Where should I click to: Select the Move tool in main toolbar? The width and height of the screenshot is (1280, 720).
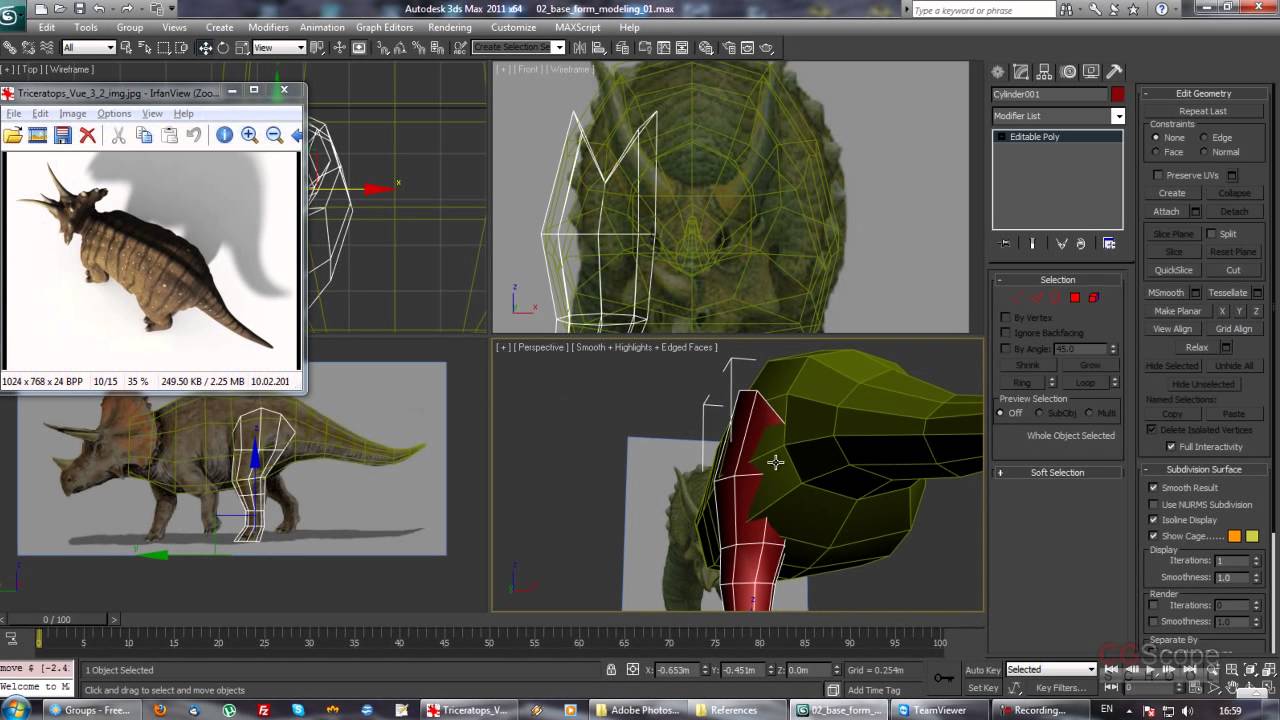(205, 48)
